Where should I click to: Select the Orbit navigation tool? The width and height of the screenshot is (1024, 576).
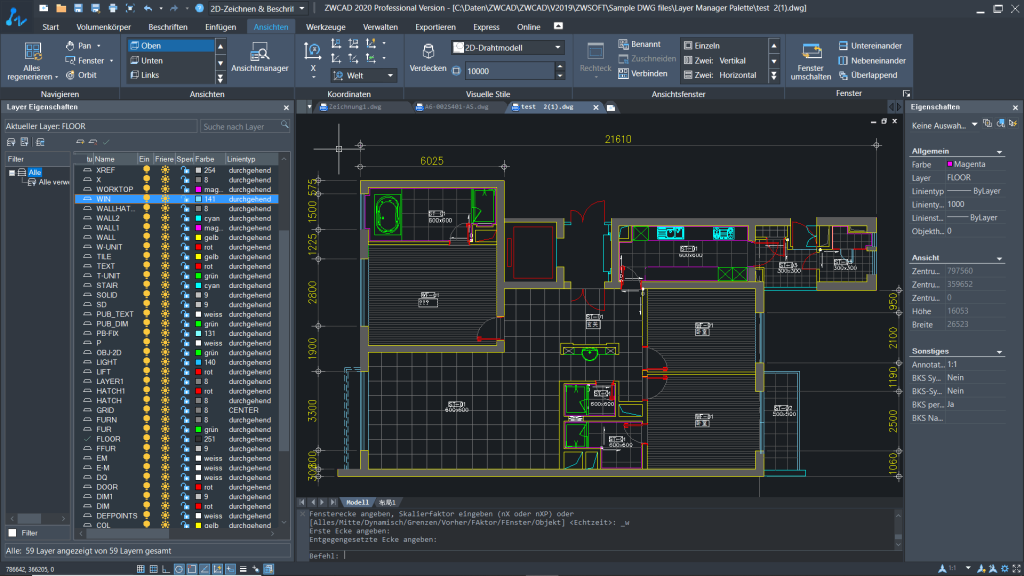tap(82, 75)
